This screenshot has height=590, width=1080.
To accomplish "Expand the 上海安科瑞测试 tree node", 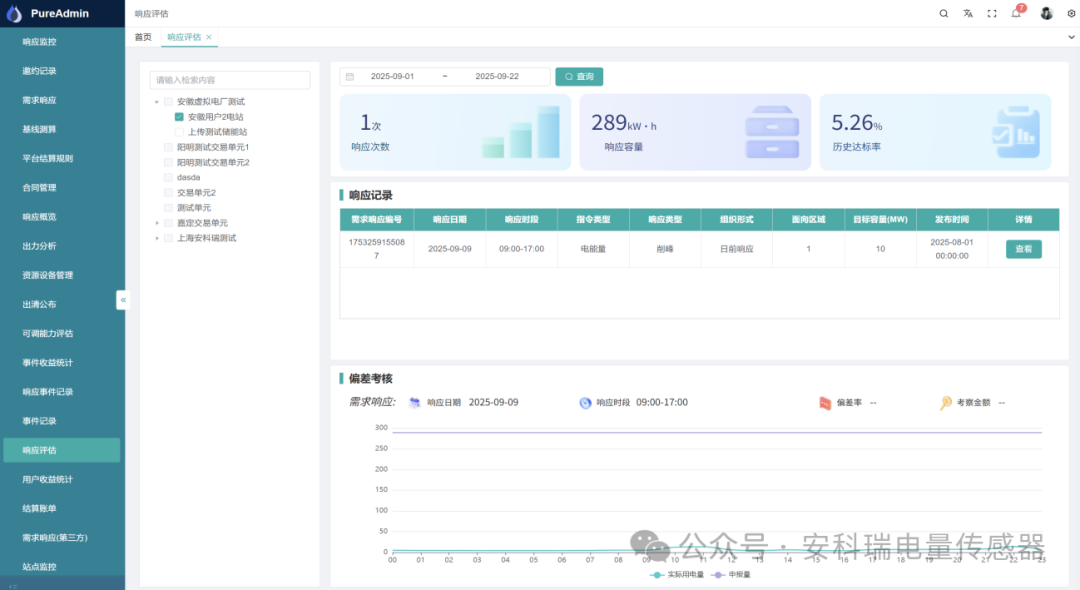I will (156, 238).
